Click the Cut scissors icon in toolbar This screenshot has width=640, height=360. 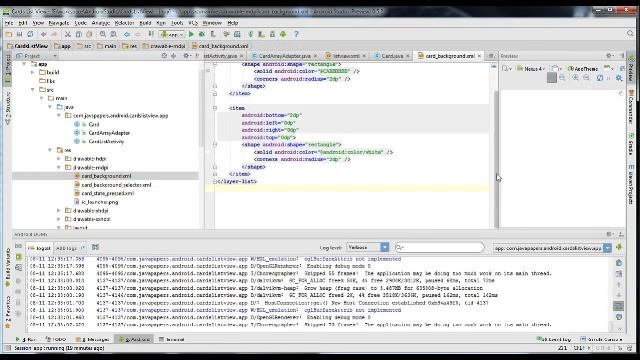pyautogui.click(x=68, y=34)
